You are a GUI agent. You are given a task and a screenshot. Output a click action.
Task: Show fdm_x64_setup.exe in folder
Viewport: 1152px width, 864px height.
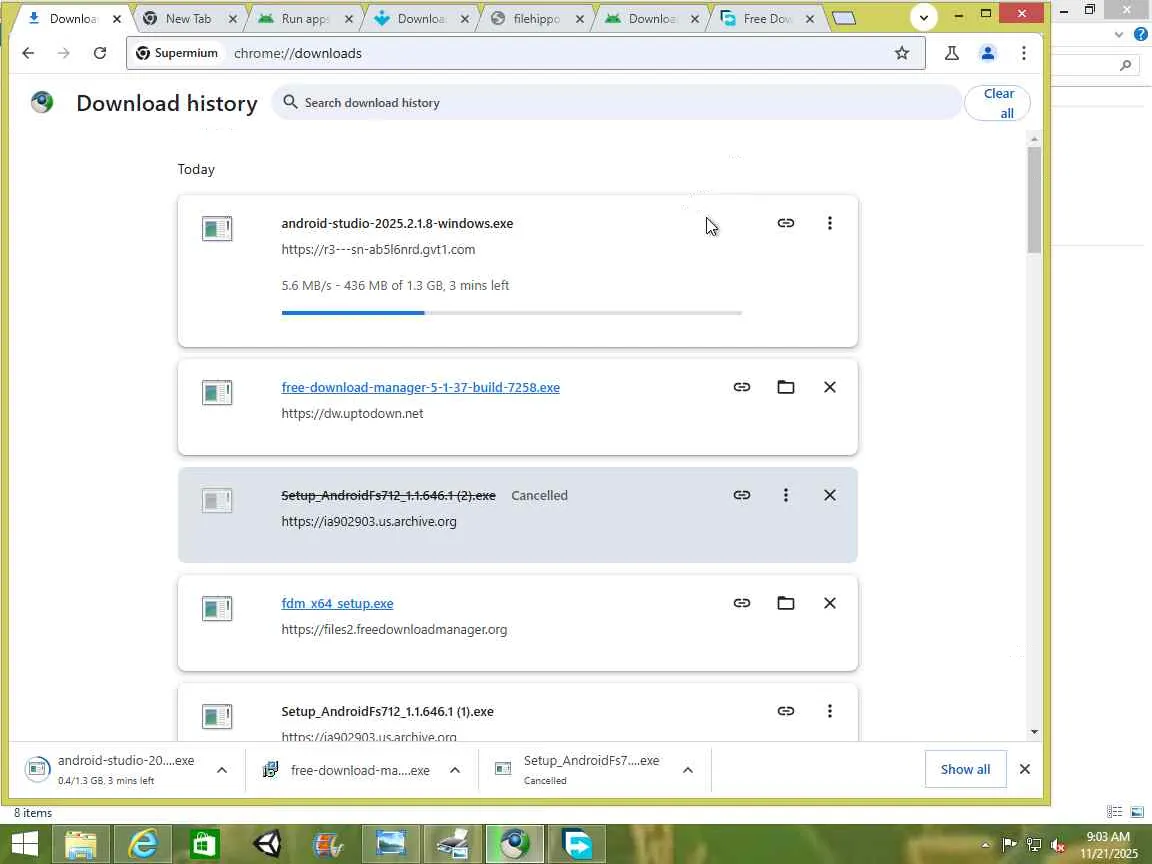[x=785, y=602]
